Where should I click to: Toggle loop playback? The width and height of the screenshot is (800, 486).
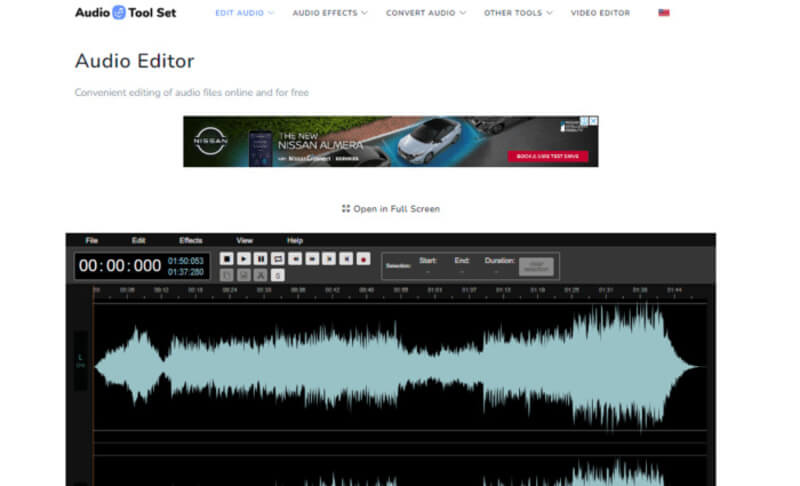[x=278, y=259]
